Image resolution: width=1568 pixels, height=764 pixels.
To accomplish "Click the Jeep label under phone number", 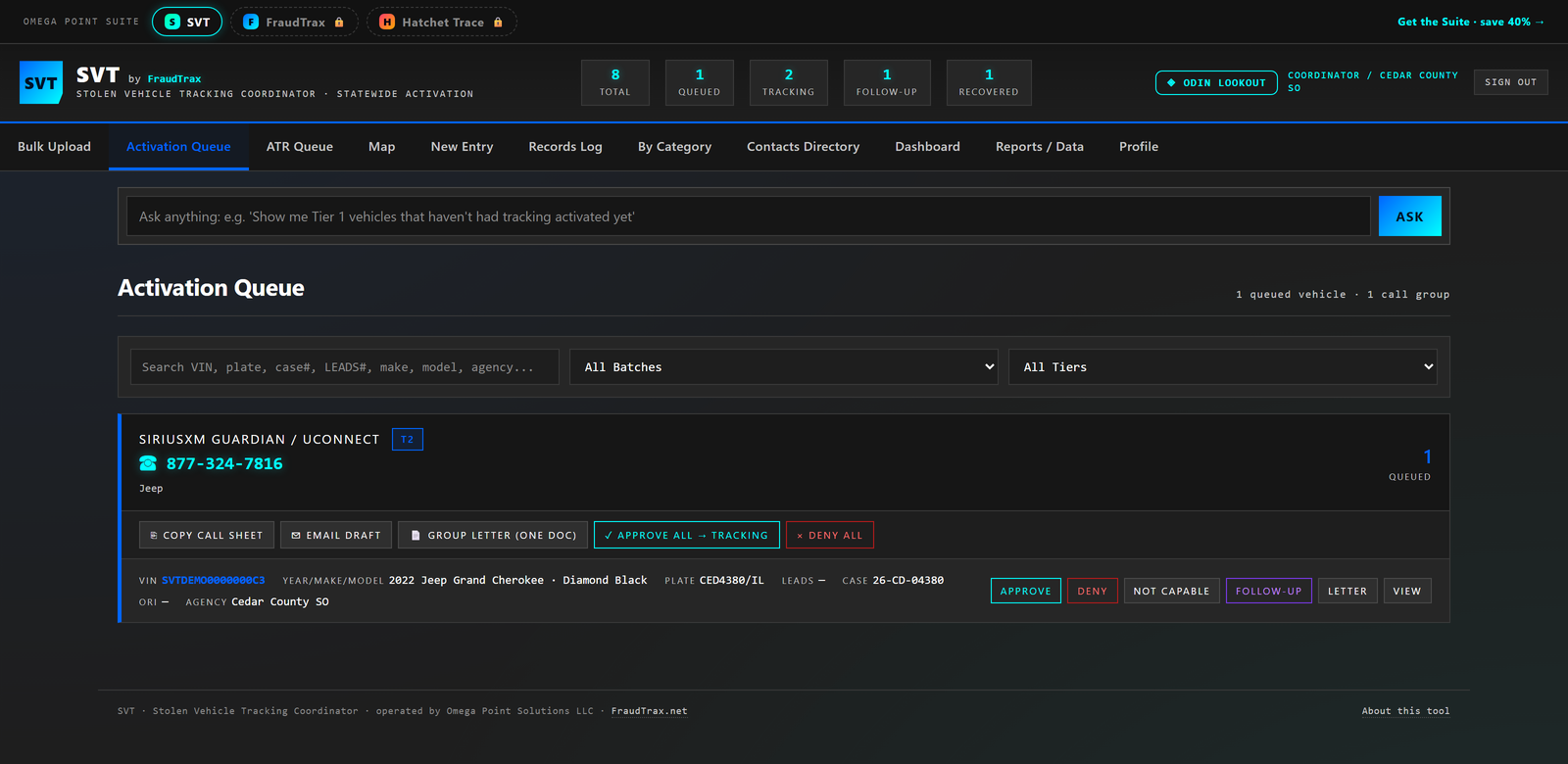I will [151, 488].
